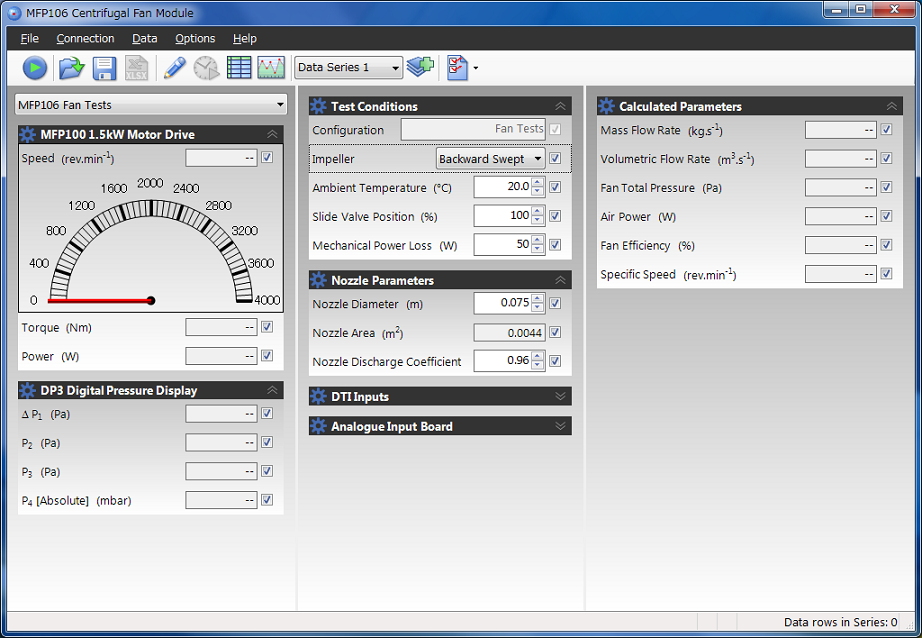Increase Nozzle Discharge Coefficient with the up arrow
922x638 pixels.
tap(537, 356)
